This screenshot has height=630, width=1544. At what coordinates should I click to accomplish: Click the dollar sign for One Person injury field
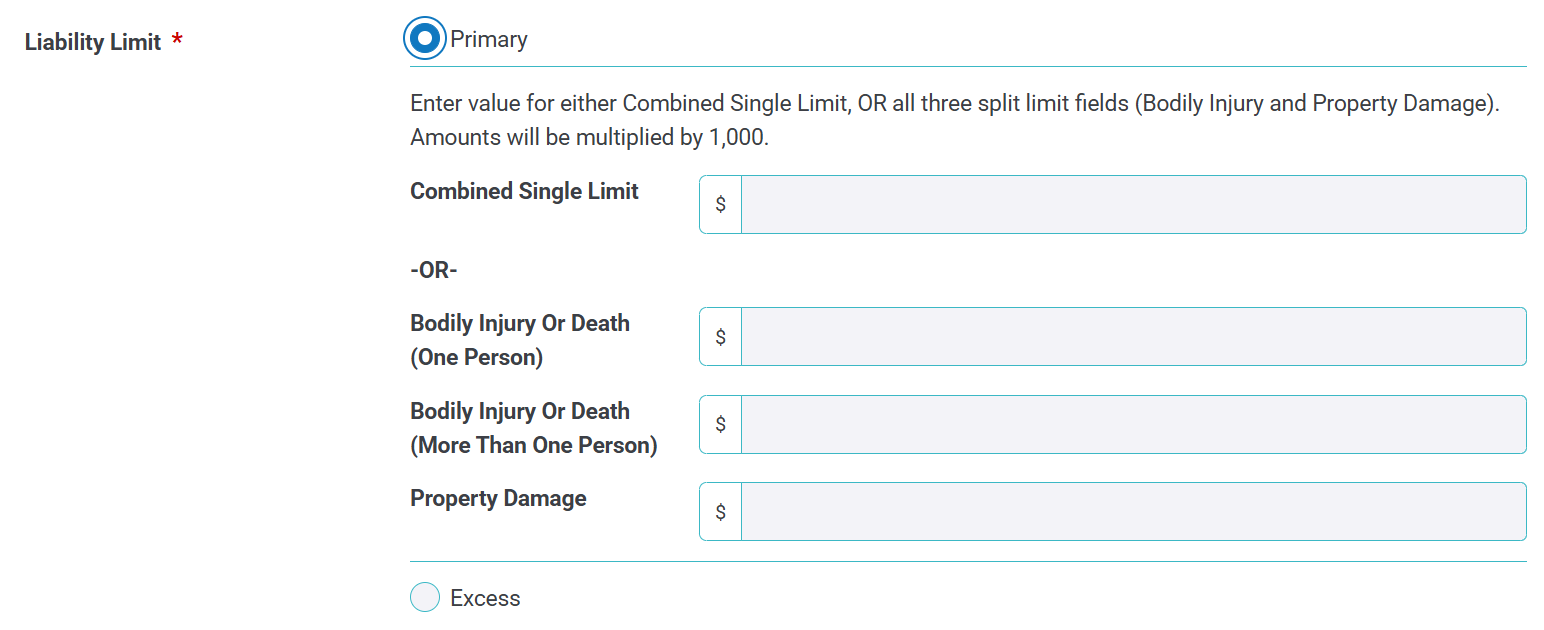coord(719,336)
